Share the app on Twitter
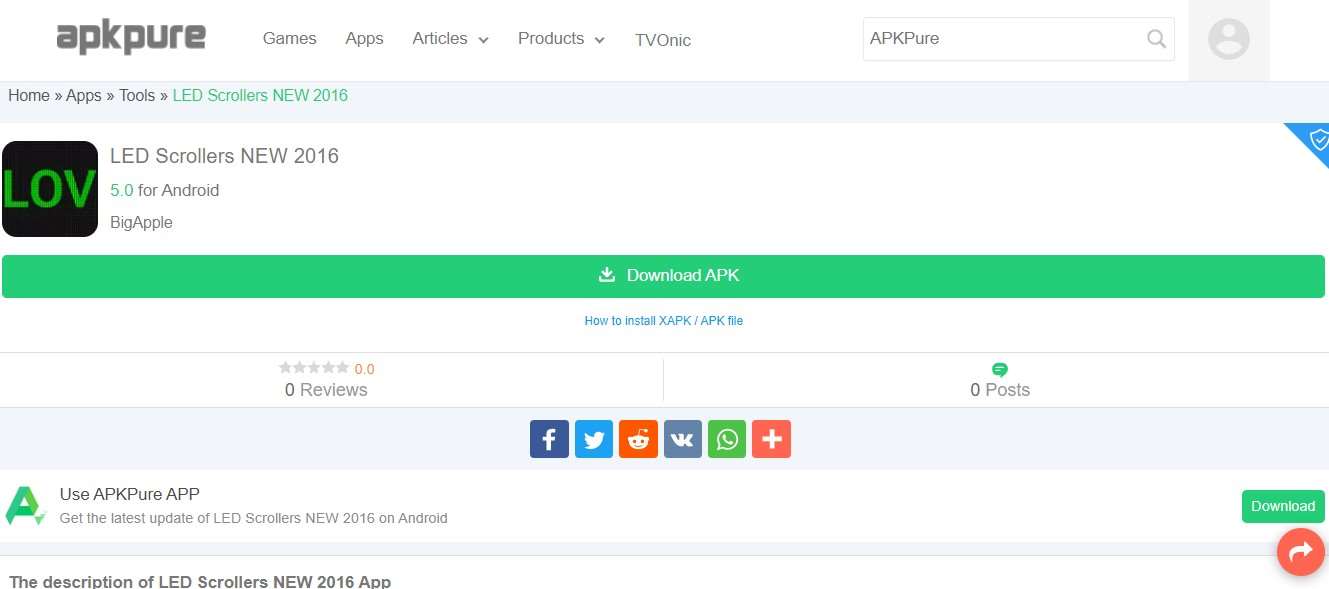The image size is (1329, 589). tap(593, 439)
